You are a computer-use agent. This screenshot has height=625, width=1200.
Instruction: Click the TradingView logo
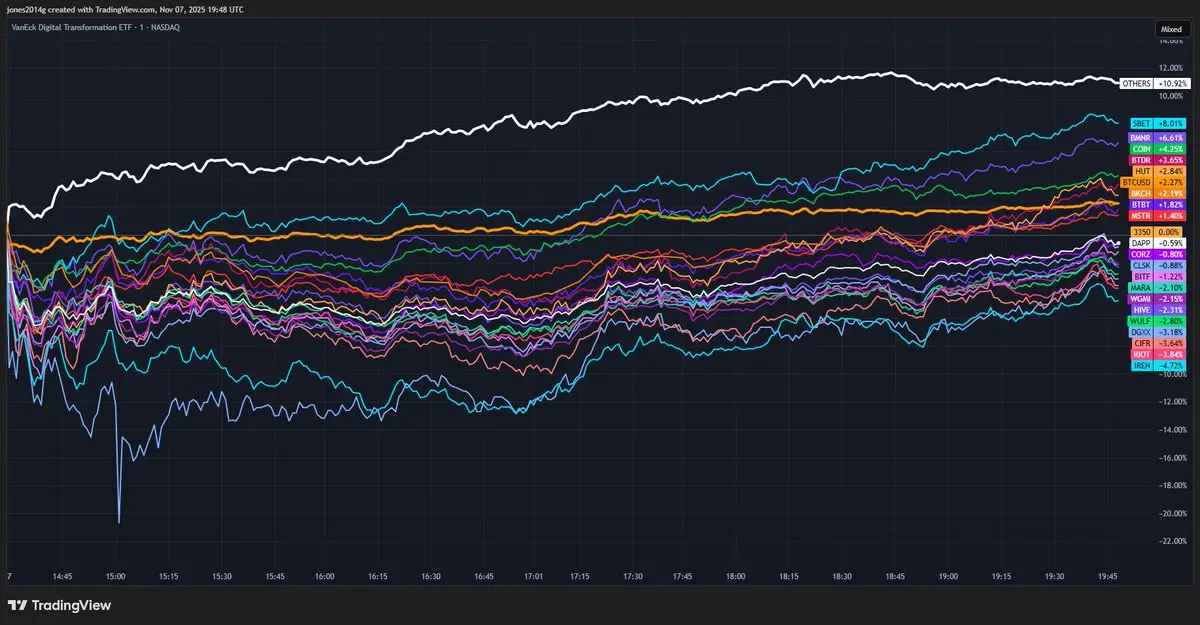tap(59, 605)
